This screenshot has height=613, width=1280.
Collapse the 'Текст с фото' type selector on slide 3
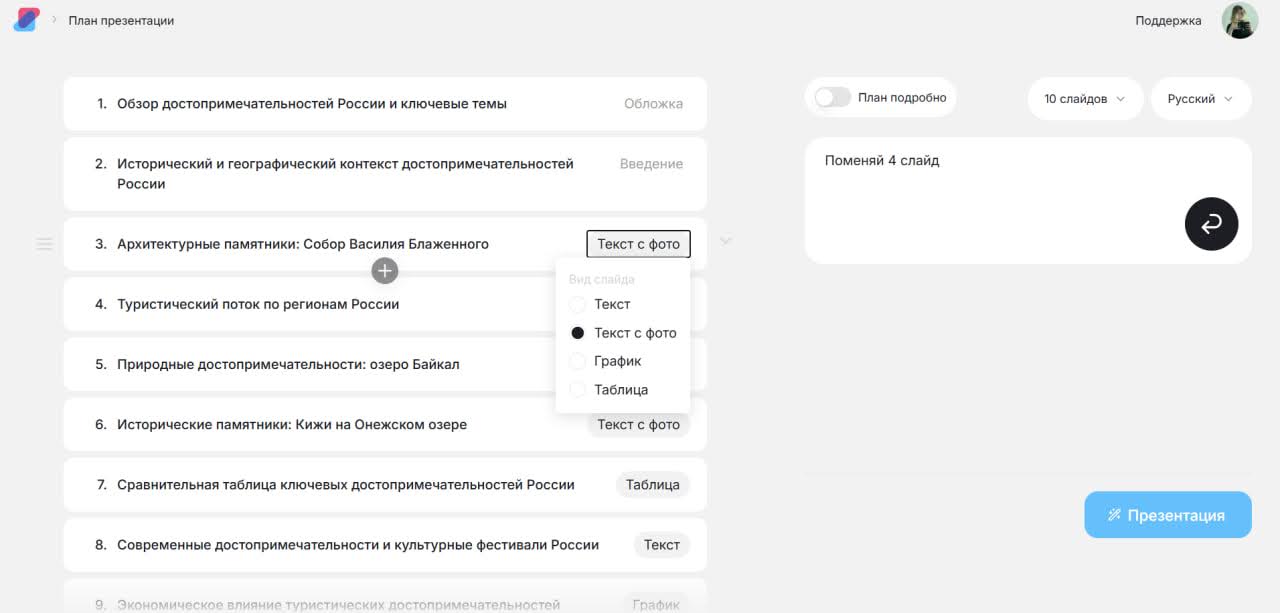tap(638, 244)
